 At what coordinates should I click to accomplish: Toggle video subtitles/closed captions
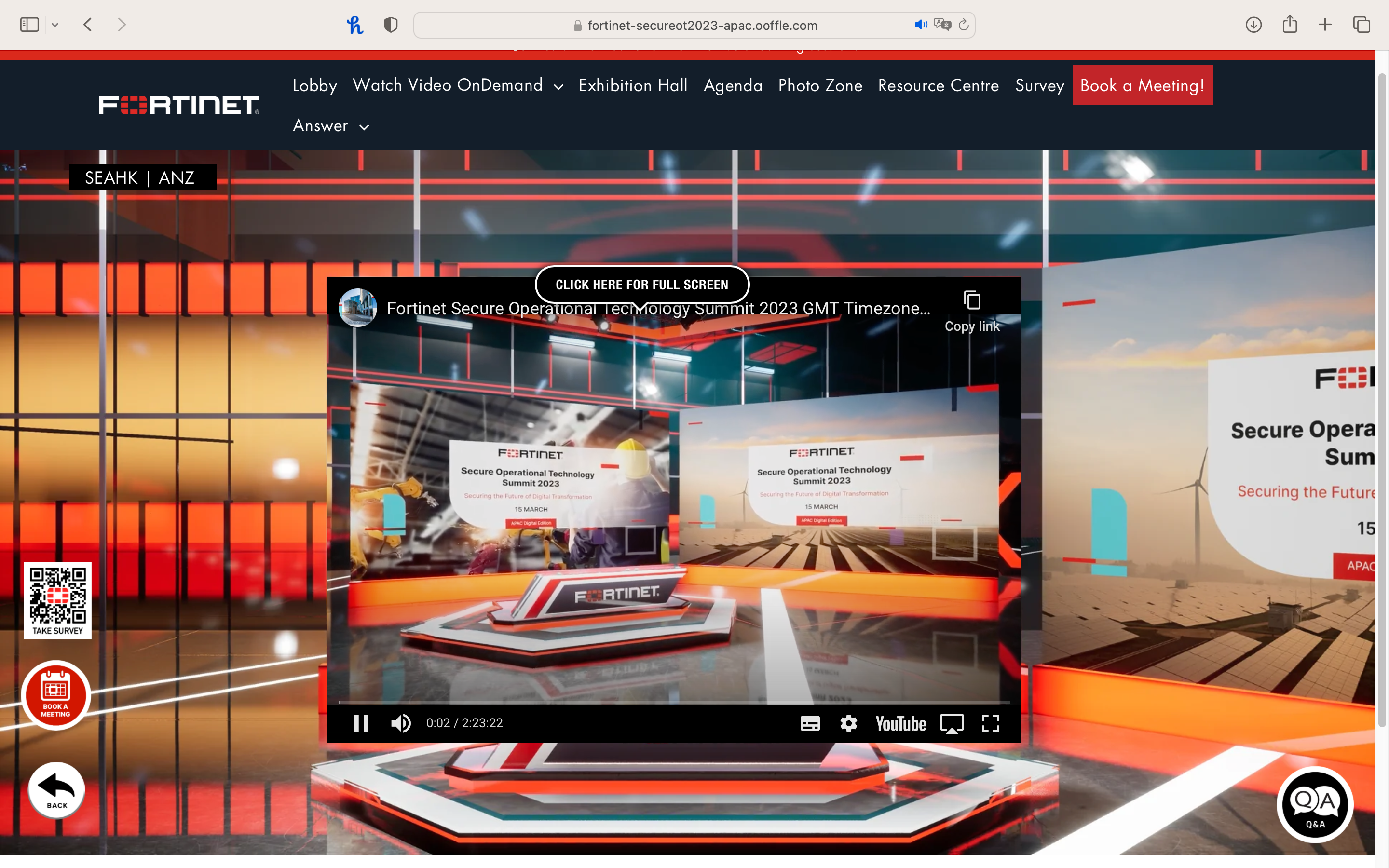coord(810,723)
